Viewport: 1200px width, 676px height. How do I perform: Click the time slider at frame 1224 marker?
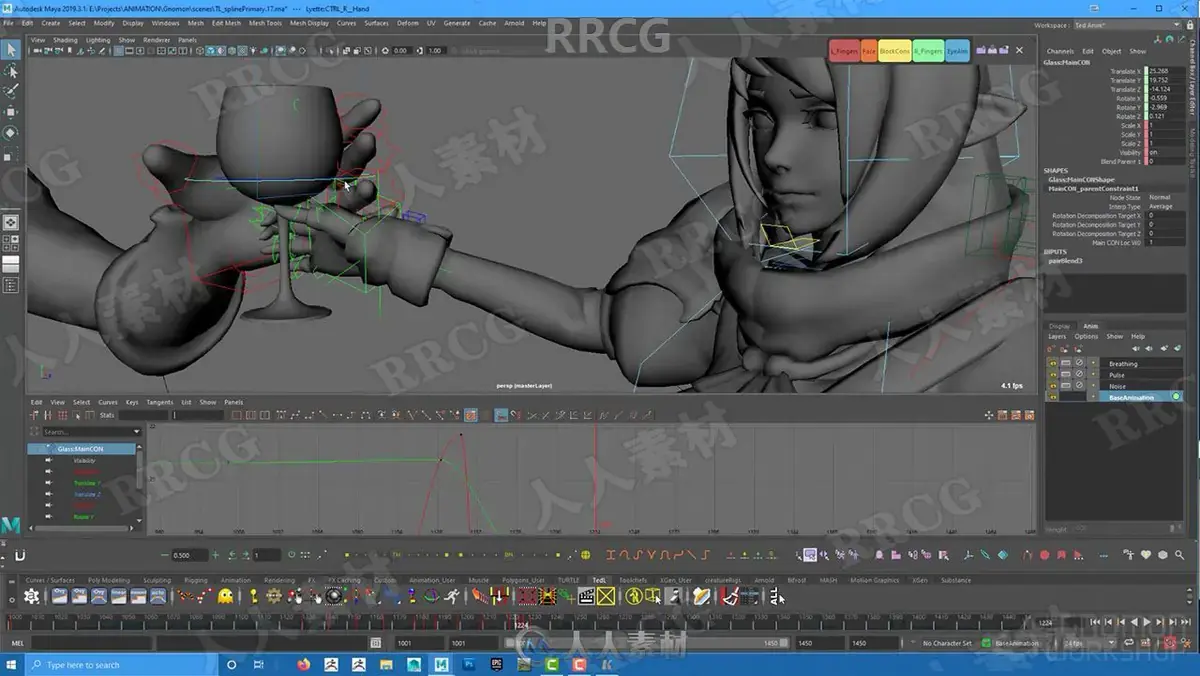click(521, 624)
